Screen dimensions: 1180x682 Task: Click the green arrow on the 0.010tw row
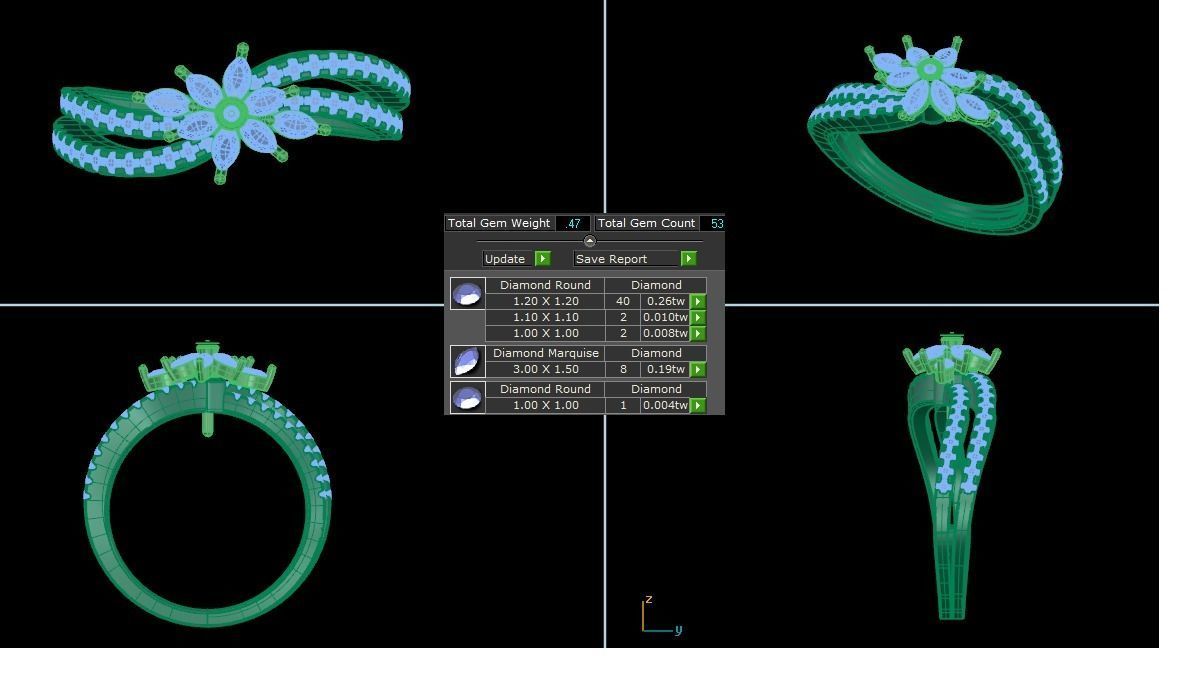[698, 318]
